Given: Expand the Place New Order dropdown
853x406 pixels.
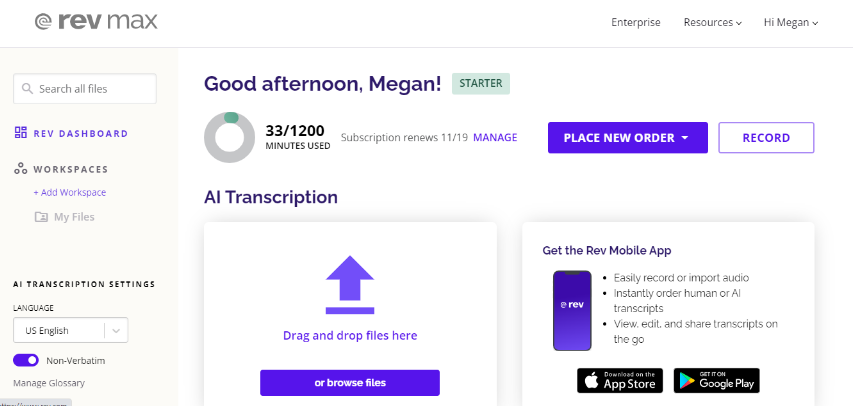Looking at the screenshot, I should [x=628, y=138].
